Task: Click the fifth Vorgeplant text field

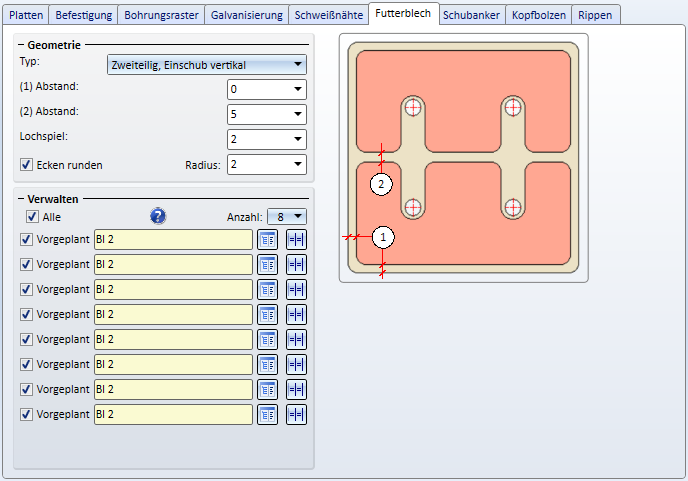Action: (172, 339)
